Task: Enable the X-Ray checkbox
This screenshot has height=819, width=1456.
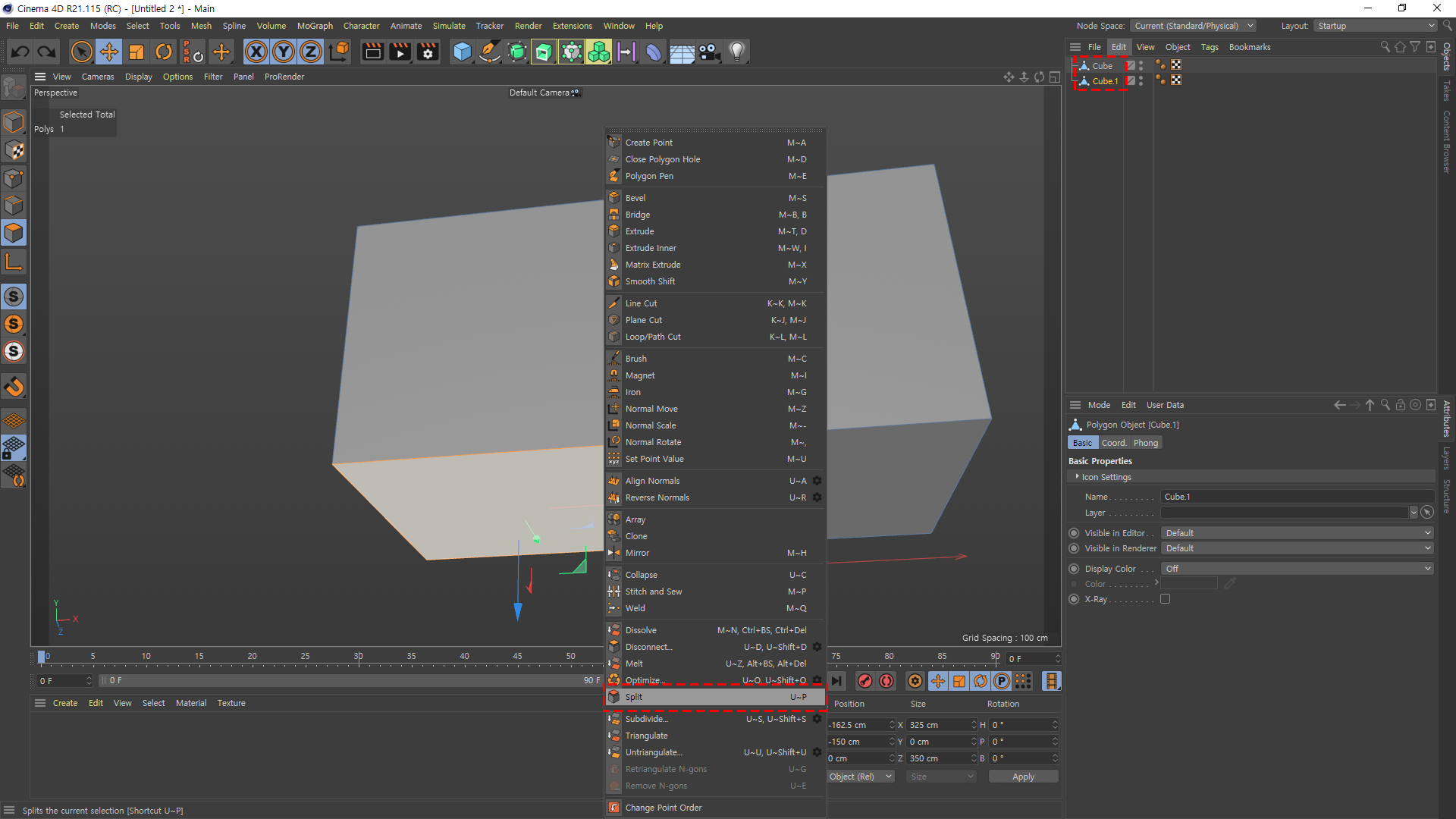Action: (x=1165, y=599)
